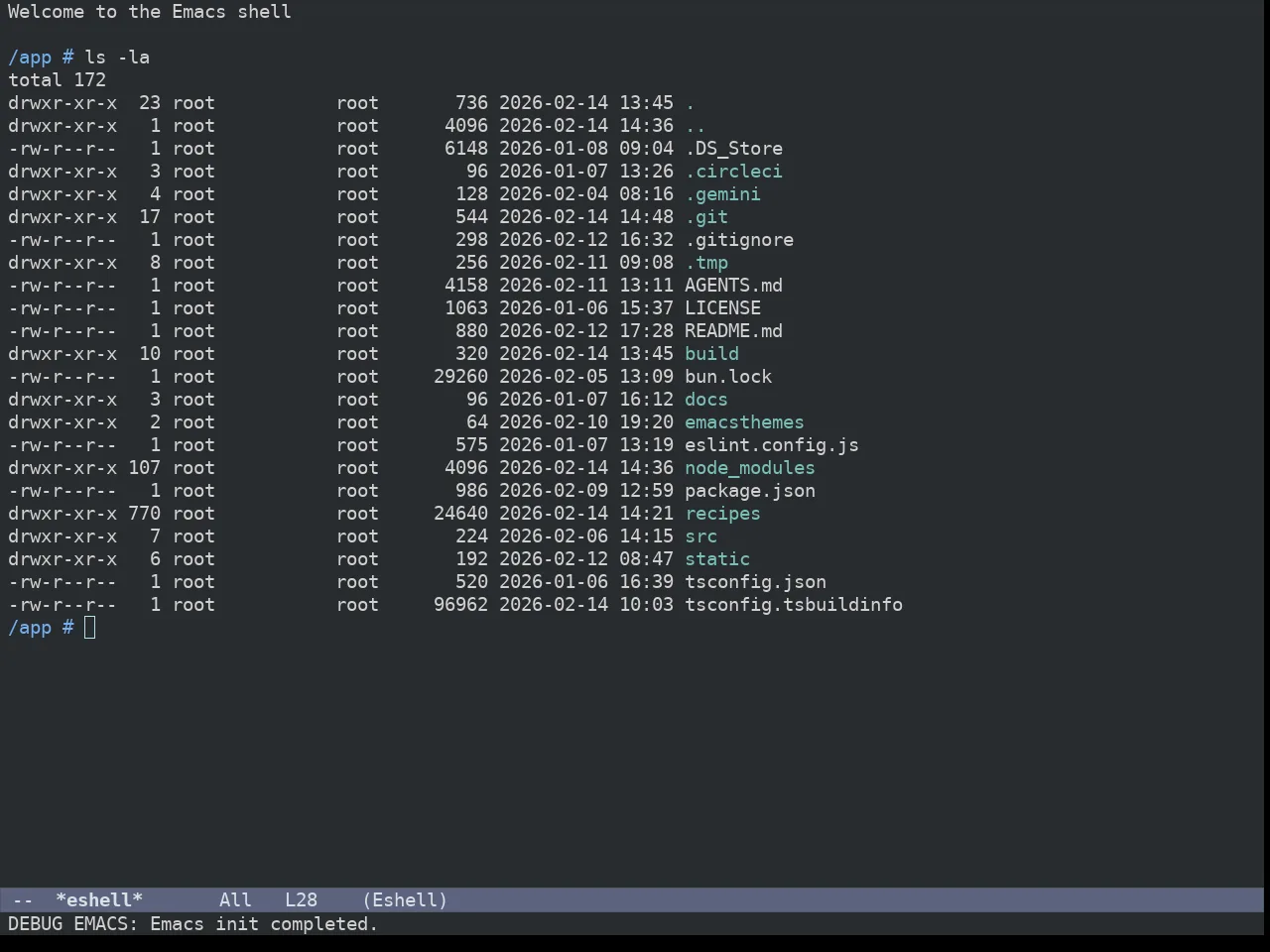The height and width of the screenshot is (952, 1270).
Task: Click the L28 line number indicator
Action: (x=301, y=900)
